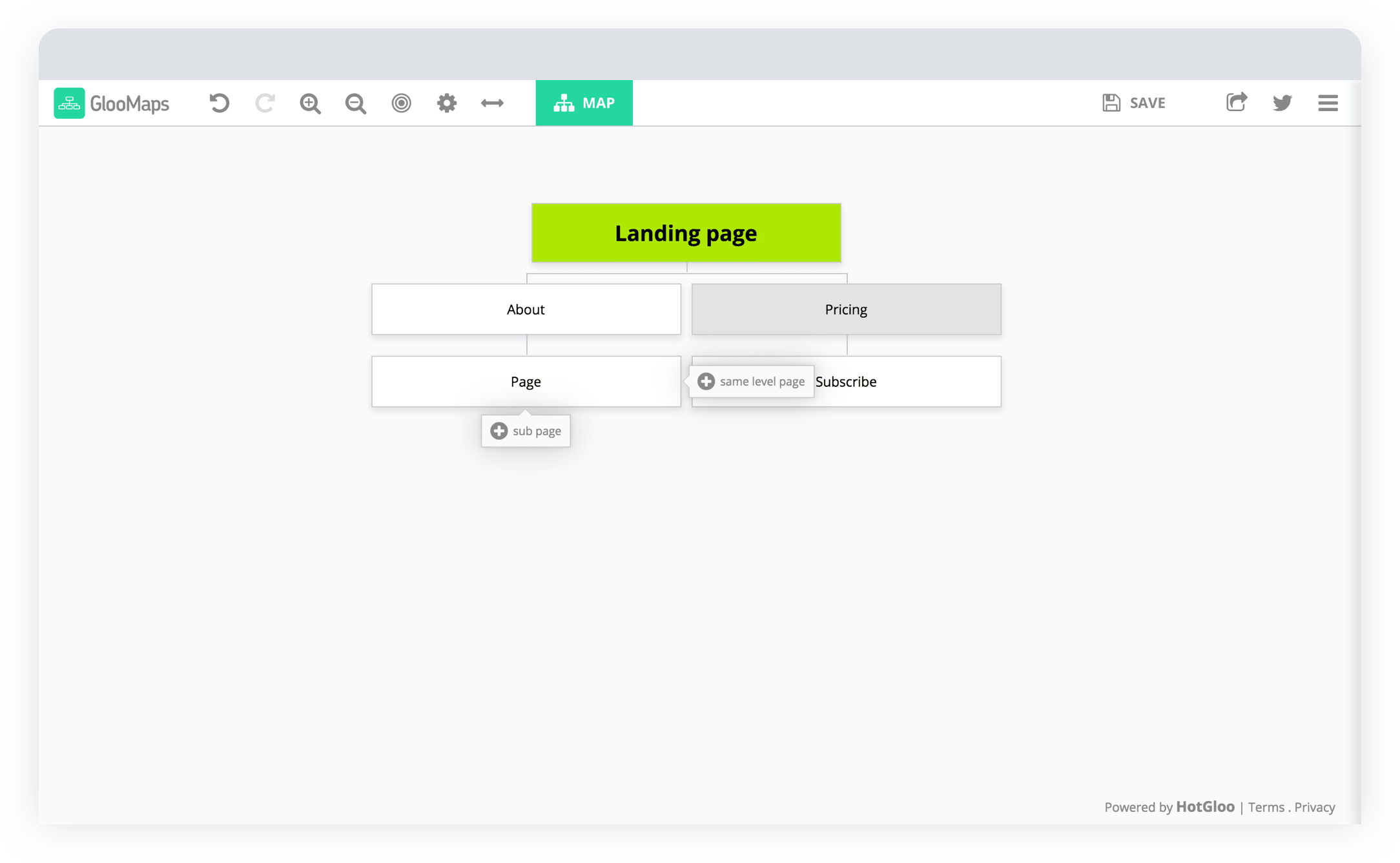The height and width of the screenshot is (863, 1400).
Task: Click the share export icon
Action: 1236,103
